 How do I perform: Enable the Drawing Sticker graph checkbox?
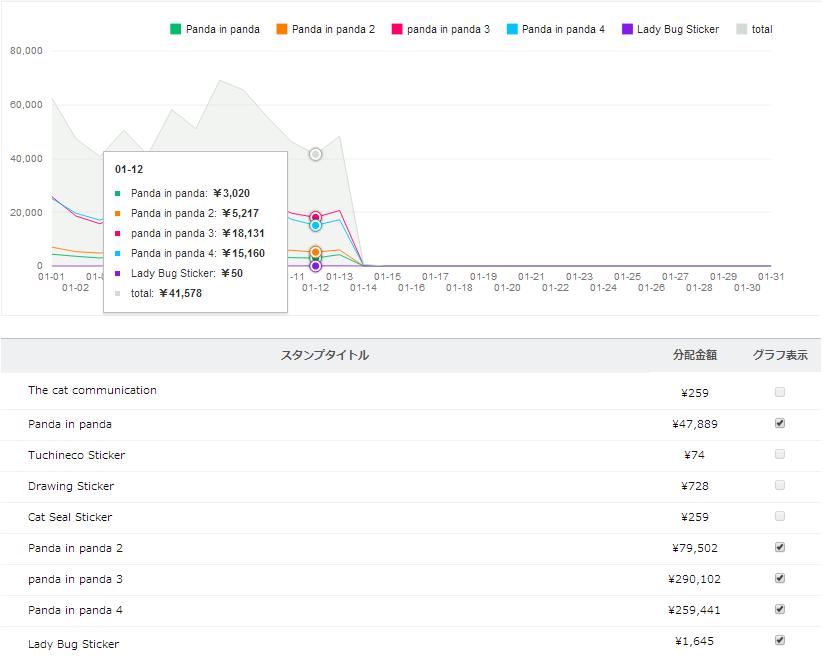780,486
